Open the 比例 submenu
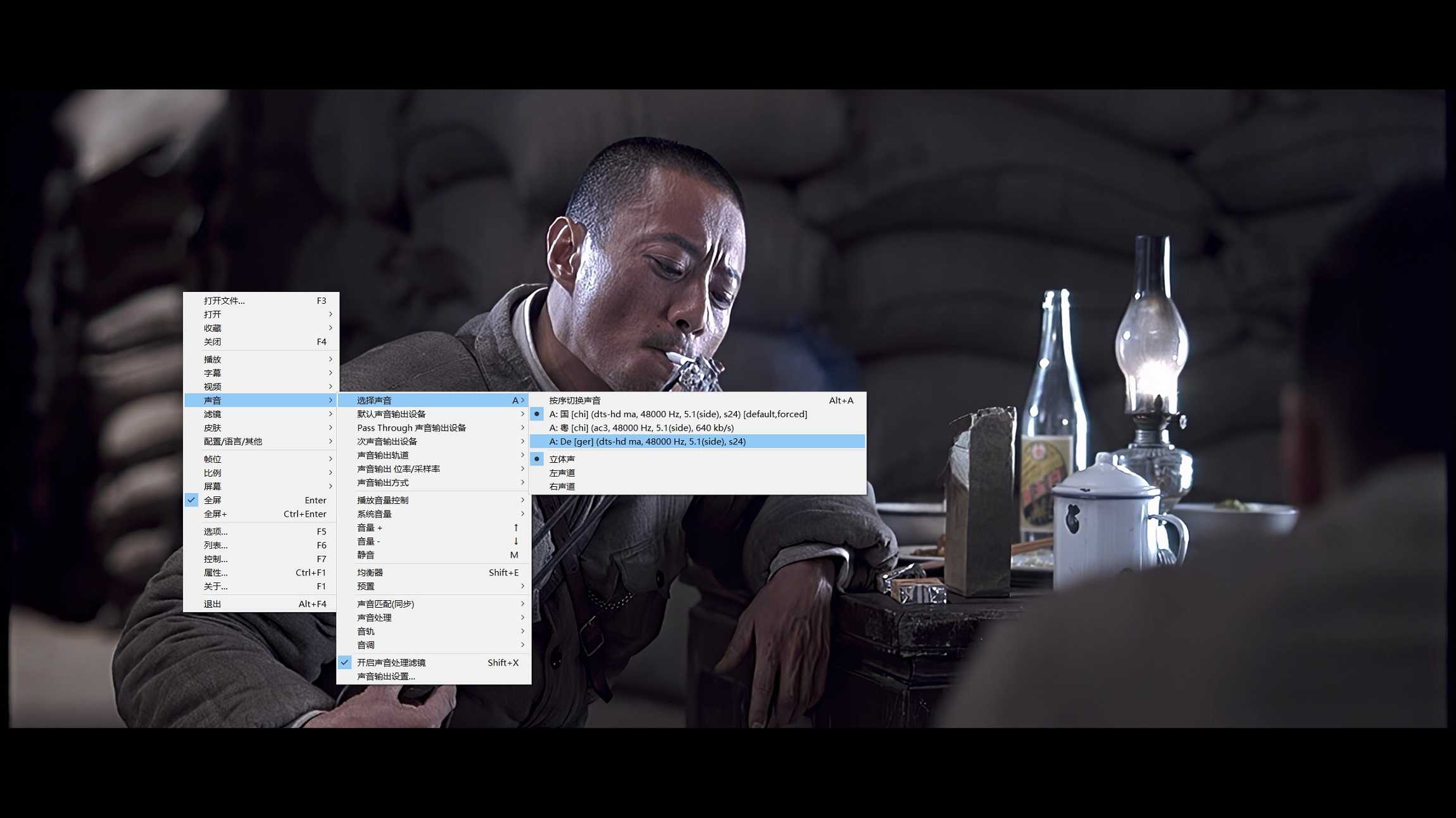Screen dimensions: 1456x818 pyautogui.click(x=261, y=473)
